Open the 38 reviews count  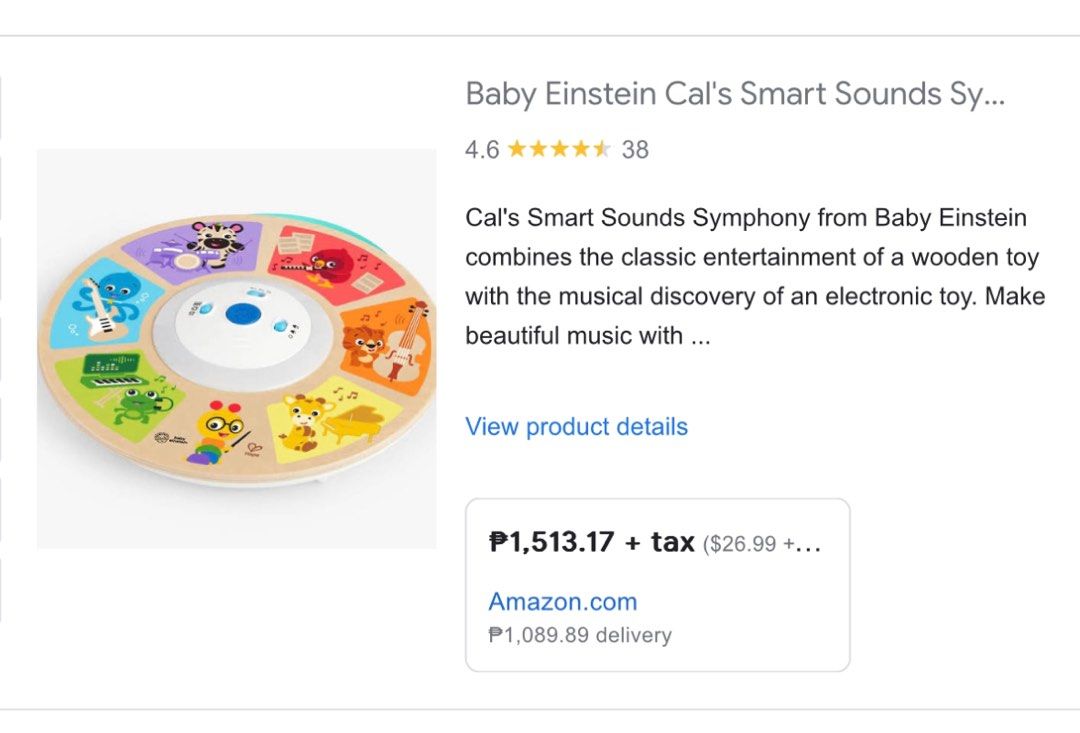pyautogui.click(x=635, y=149)
